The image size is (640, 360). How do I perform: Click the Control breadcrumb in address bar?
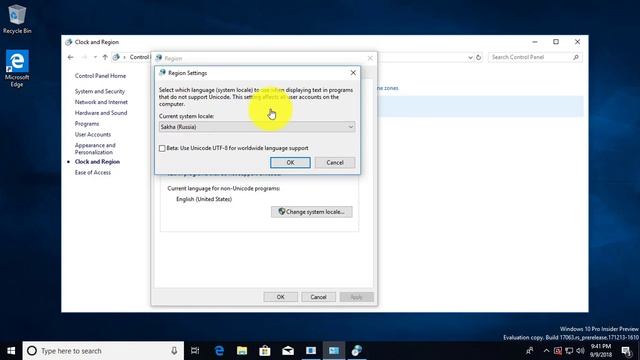140,57
